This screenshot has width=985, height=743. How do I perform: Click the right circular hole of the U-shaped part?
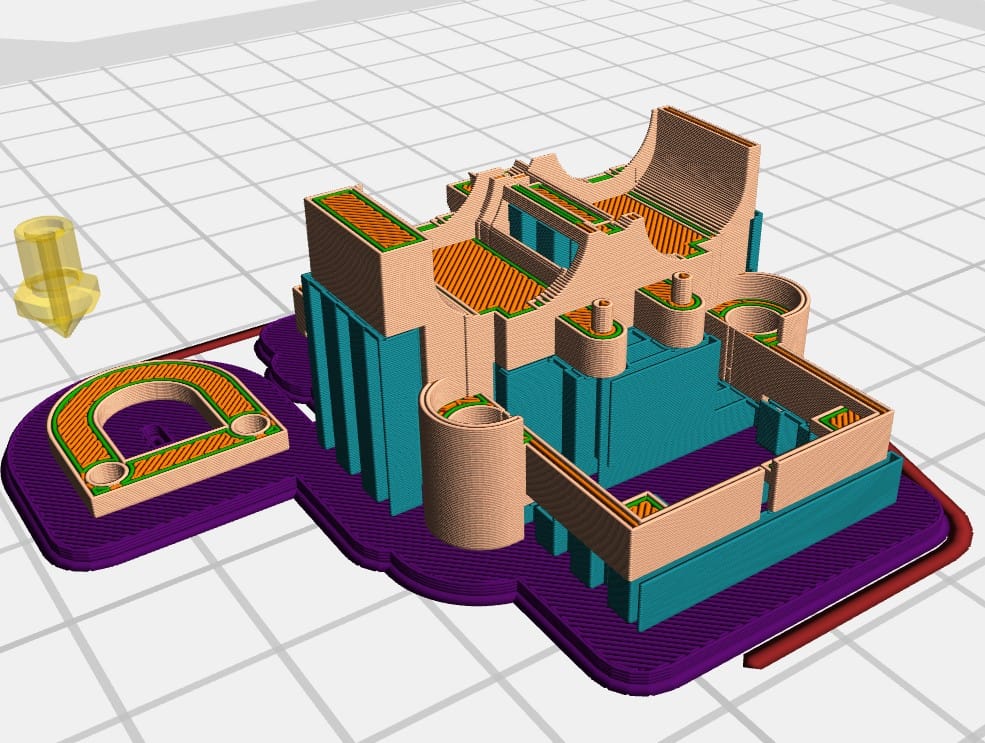click(x=245, y=427)
